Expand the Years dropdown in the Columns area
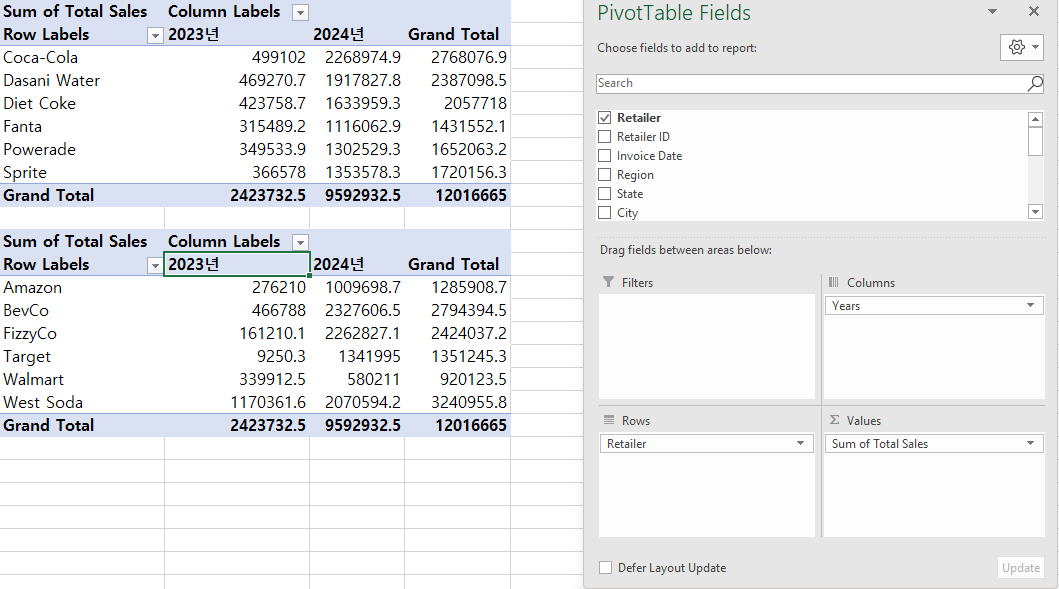The width and height of the screenshot is (1059, 589). (x=1030, y=305)
